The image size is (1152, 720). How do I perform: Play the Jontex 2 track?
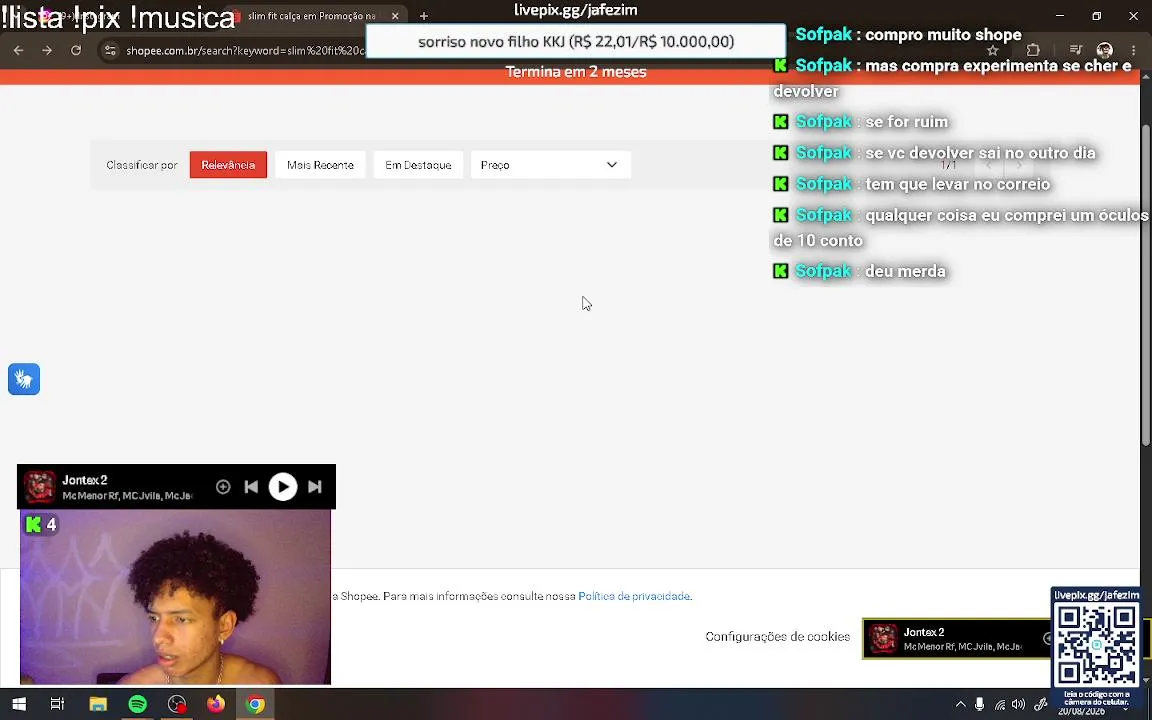(x=283, y=486)
